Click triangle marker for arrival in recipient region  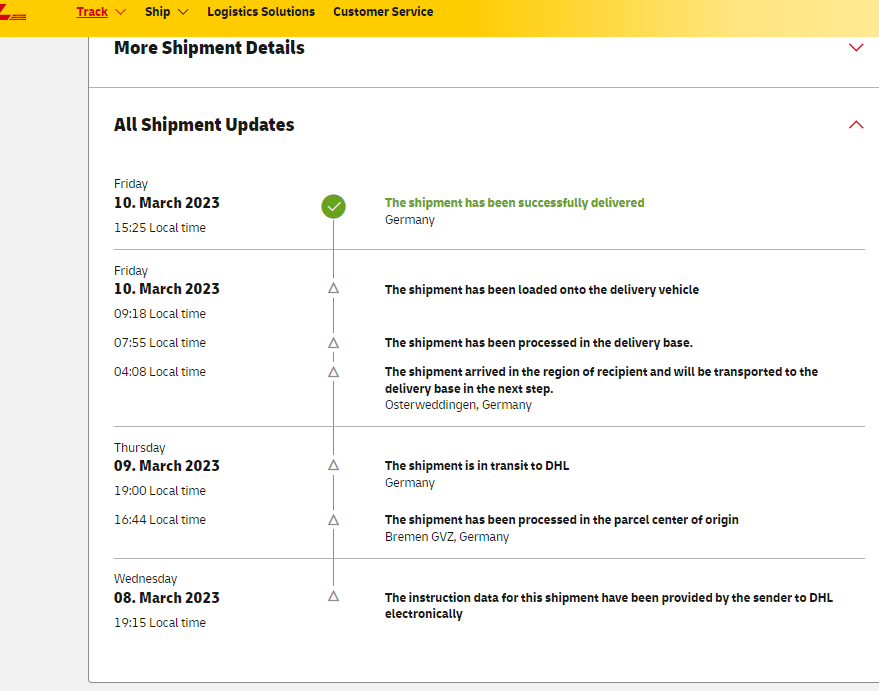pos(334,372)
